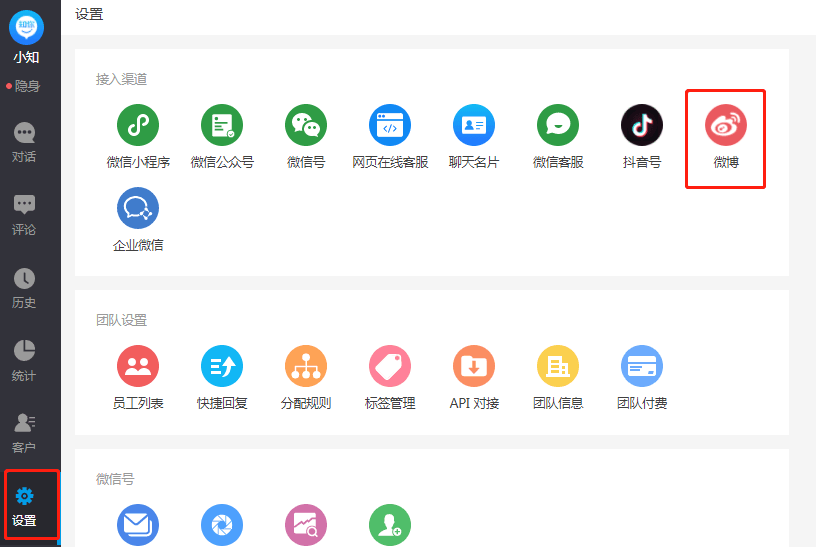The height and width of the screenshot is (547, 816).
Task: Select the 微信号 access channel
Action: pyautogui.click(x=306, y=125)
